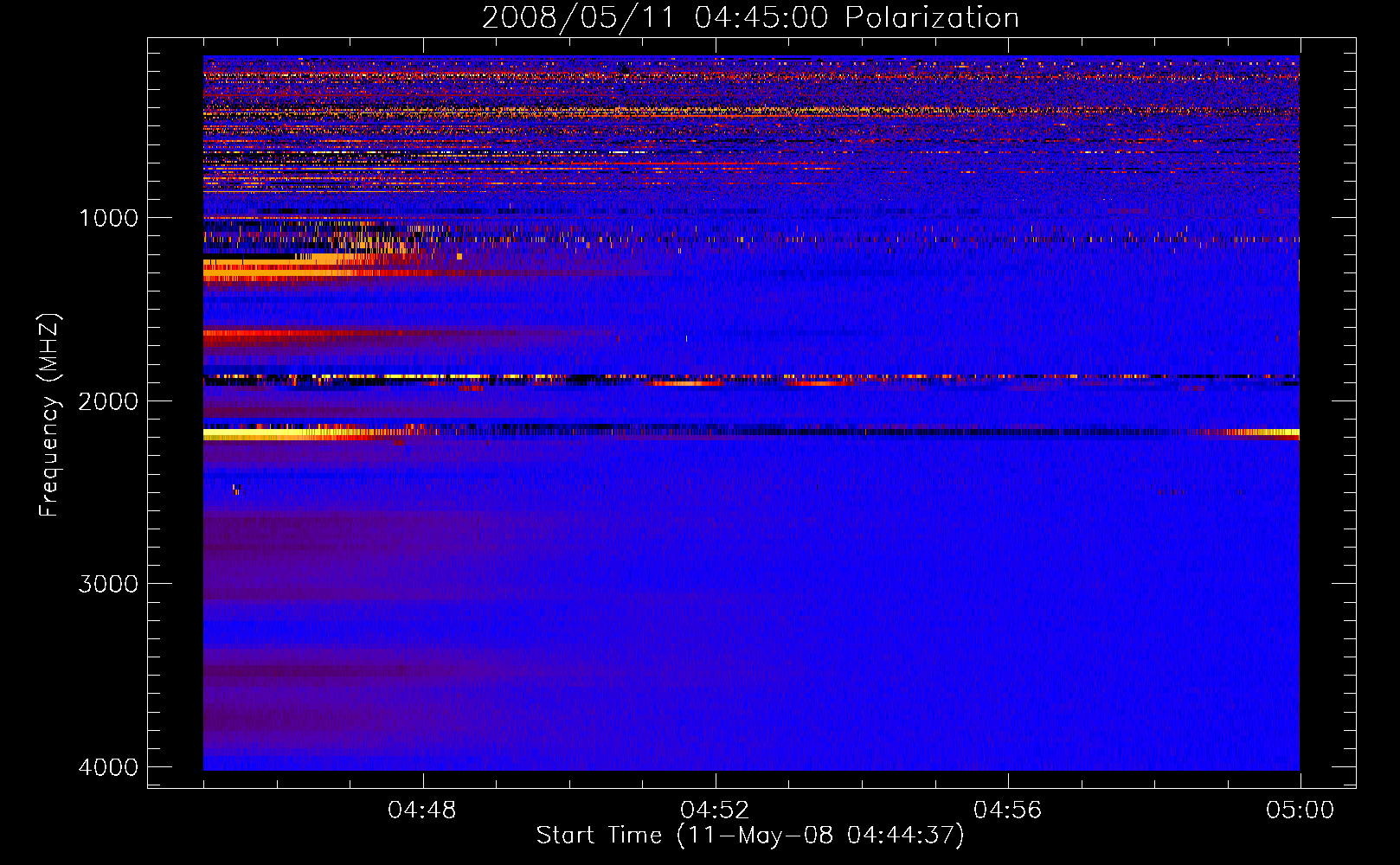Click the 05:00 time tick label
Viewport: 1400px width, 865px height.
coord(1300,811)
